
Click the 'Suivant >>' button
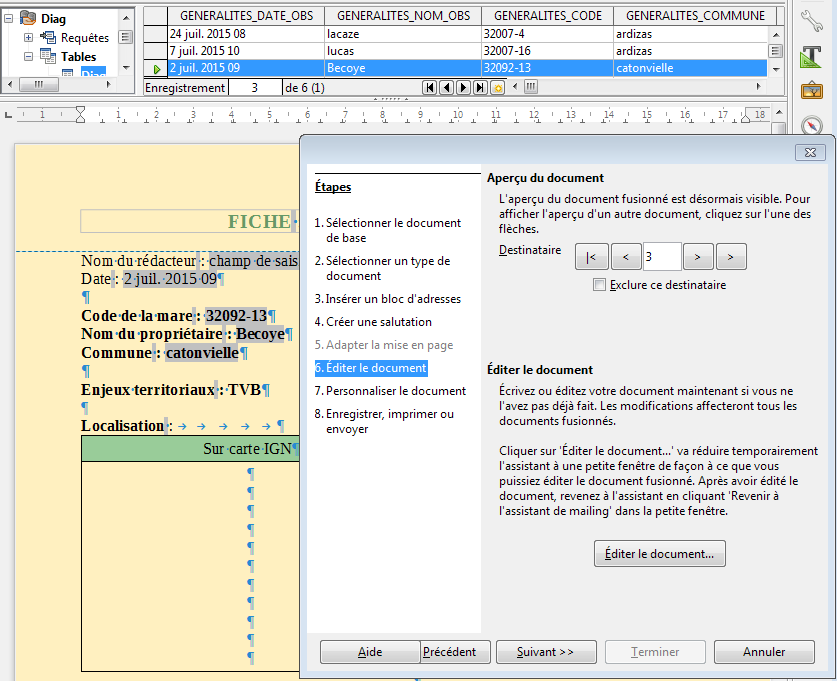click(x=546, y=652)
